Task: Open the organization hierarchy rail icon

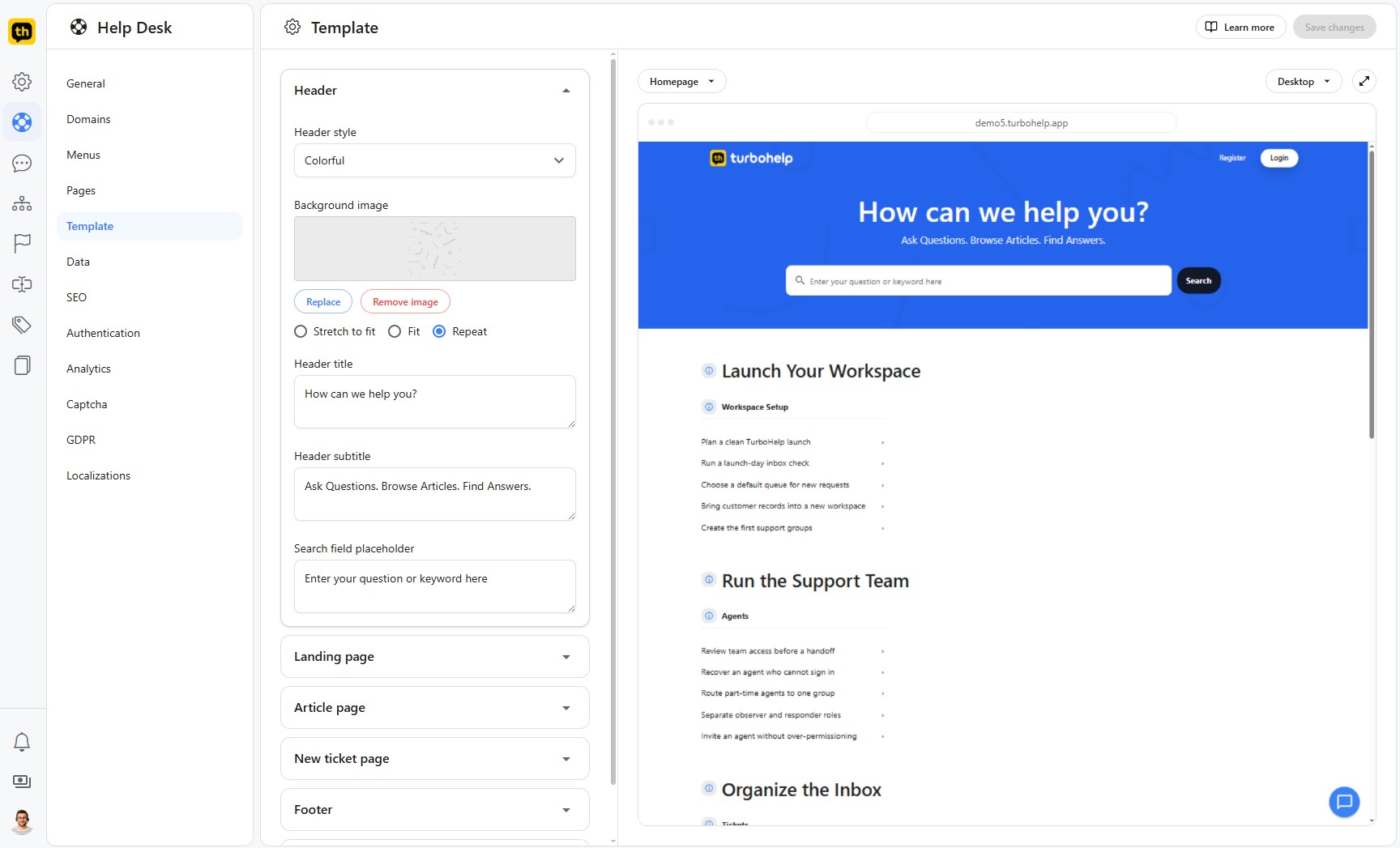Action: click(22, 203)
